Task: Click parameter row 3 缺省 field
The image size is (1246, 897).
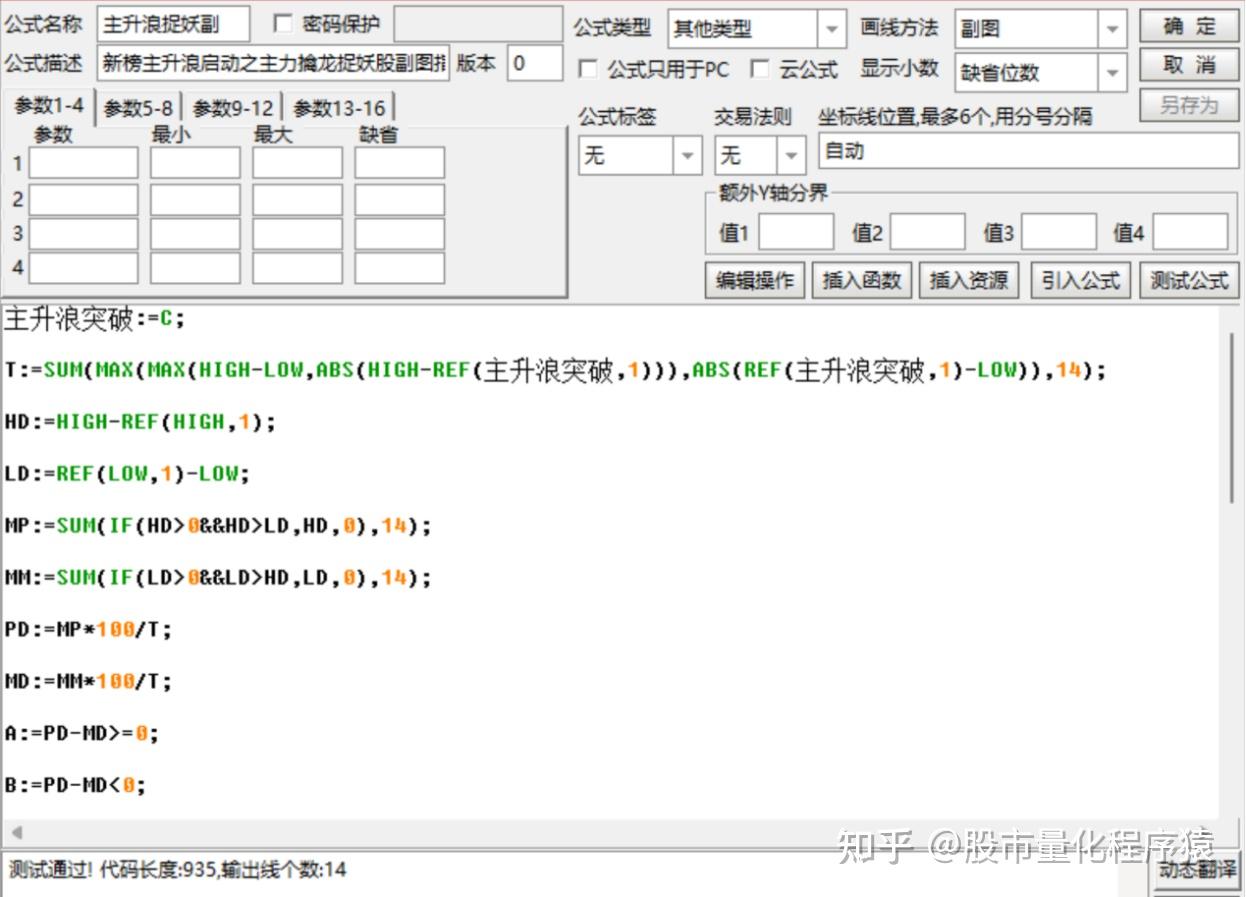Action: (x=400, y=234)
